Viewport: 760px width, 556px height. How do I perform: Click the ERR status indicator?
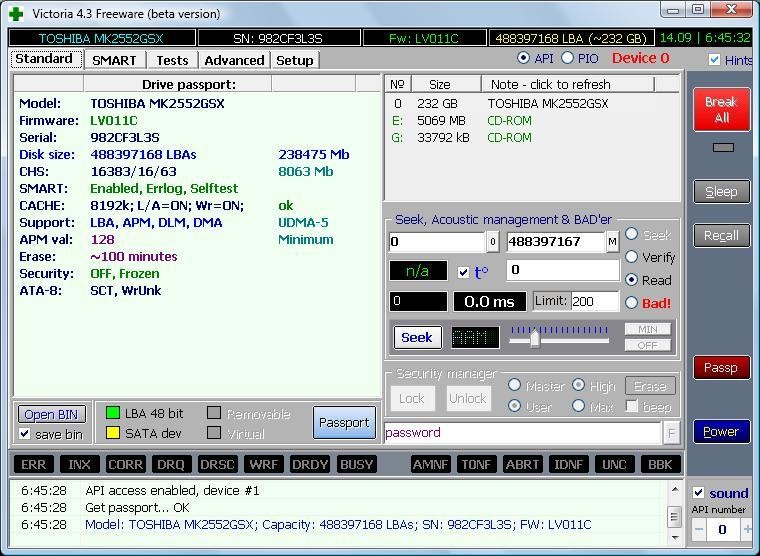click(x=33, y=464)
